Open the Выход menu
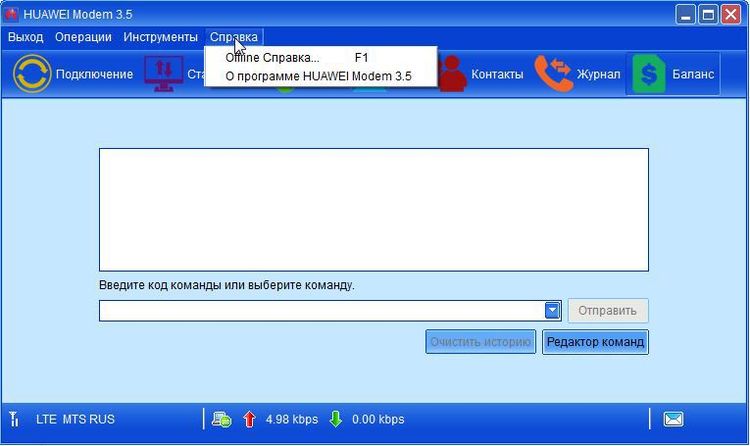Image resolution: width=750 pixels, height=446 pixels. 25,37
